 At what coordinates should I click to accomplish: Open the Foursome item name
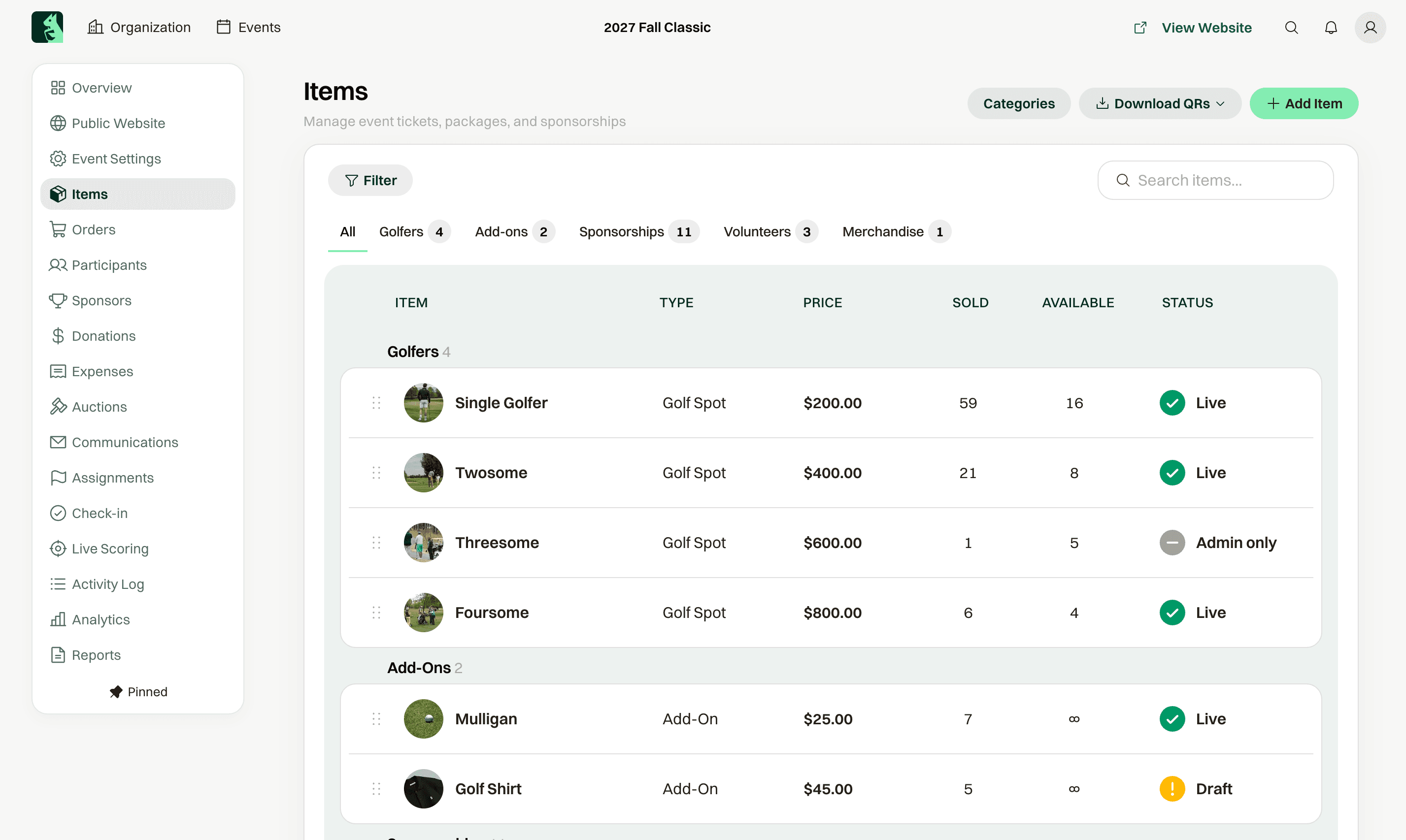(492, 613)
